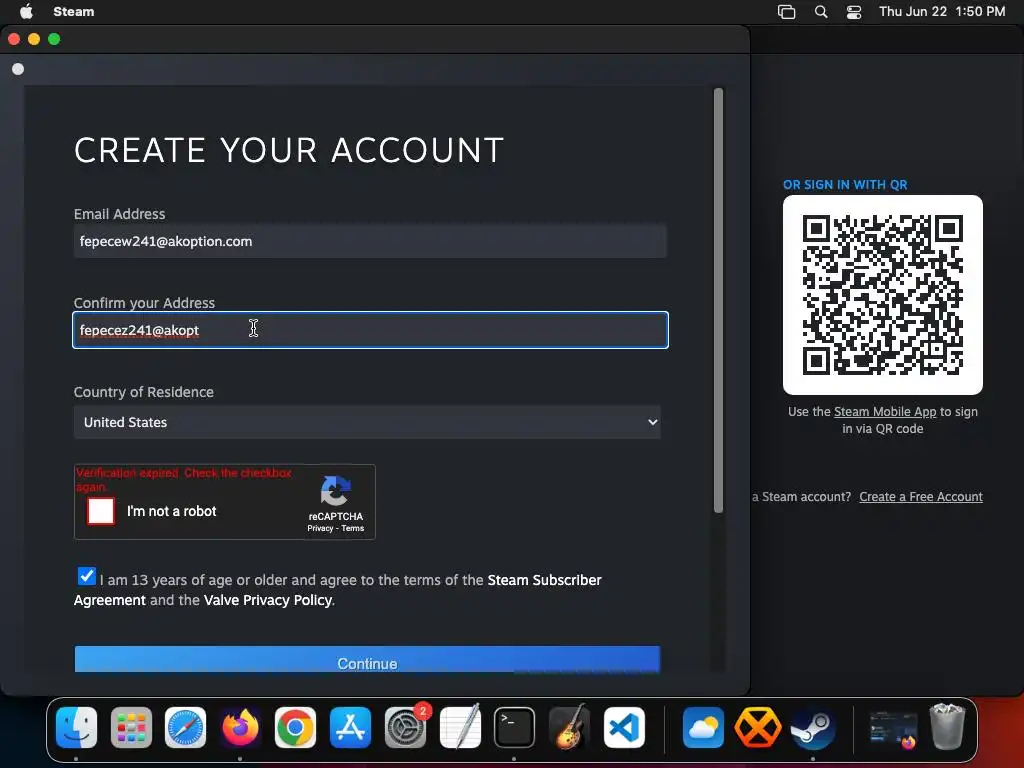Open System Settings with badge in dock
This screenshot has height=768, width=1024.
point(406,727)
